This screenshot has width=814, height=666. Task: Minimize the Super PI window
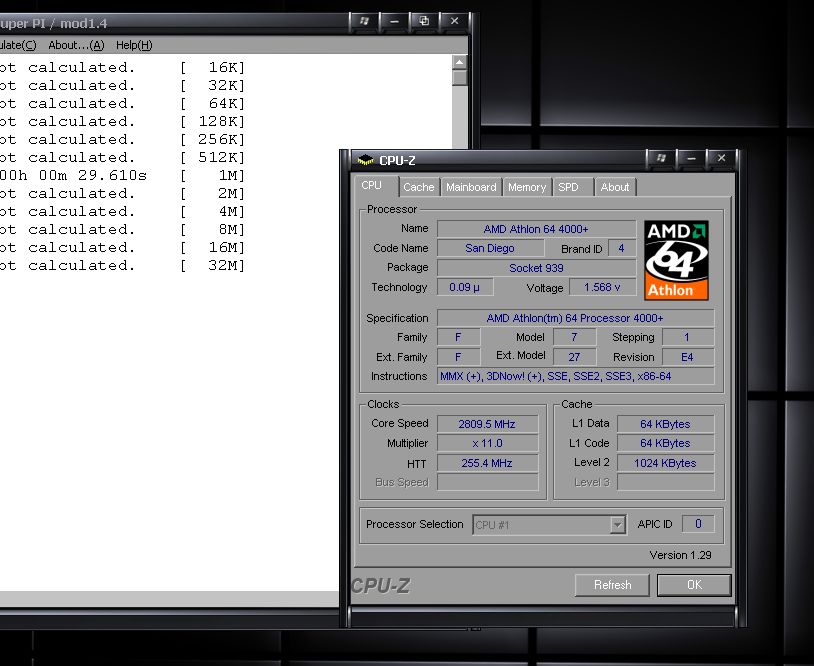coord(394,21)
